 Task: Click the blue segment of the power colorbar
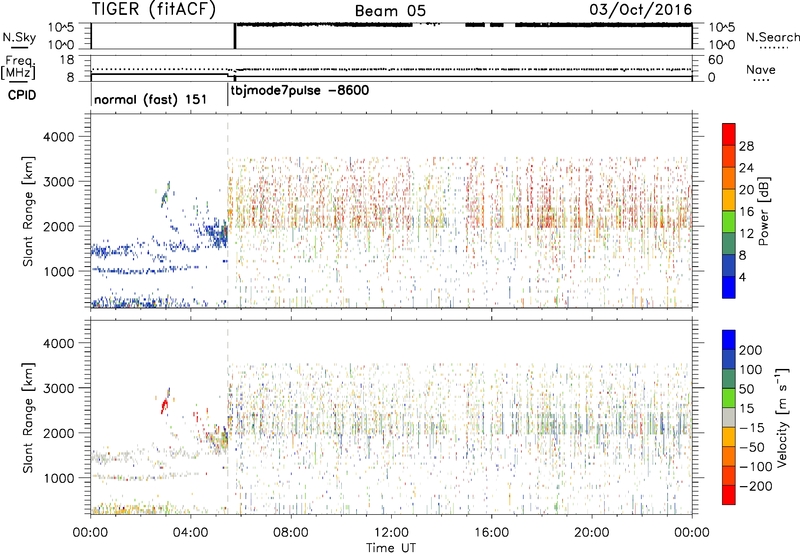729,287
